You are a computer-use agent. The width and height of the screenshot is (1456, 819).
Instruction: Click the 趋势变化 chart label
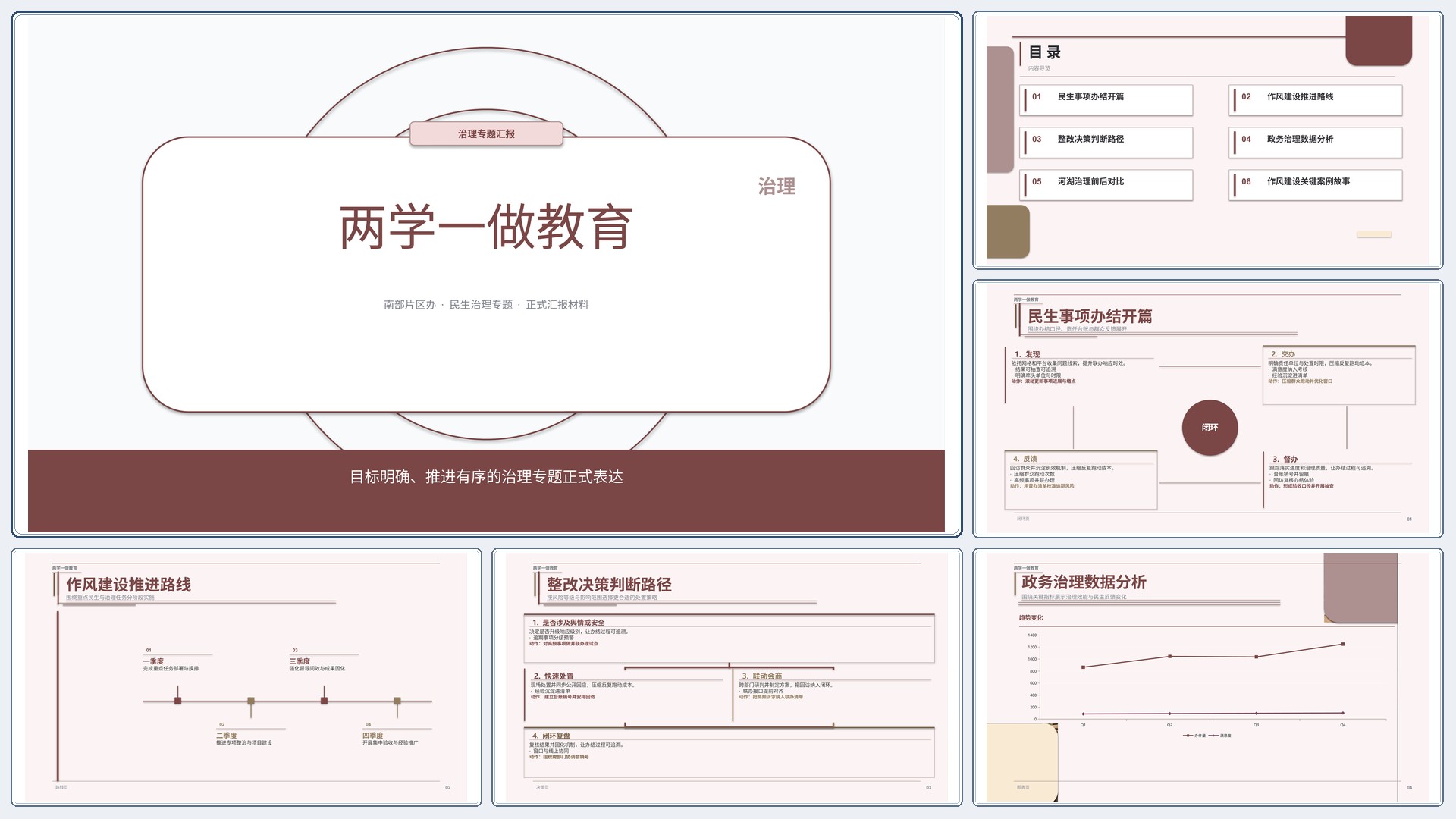pyautogui.click(x=1031, y=617)
